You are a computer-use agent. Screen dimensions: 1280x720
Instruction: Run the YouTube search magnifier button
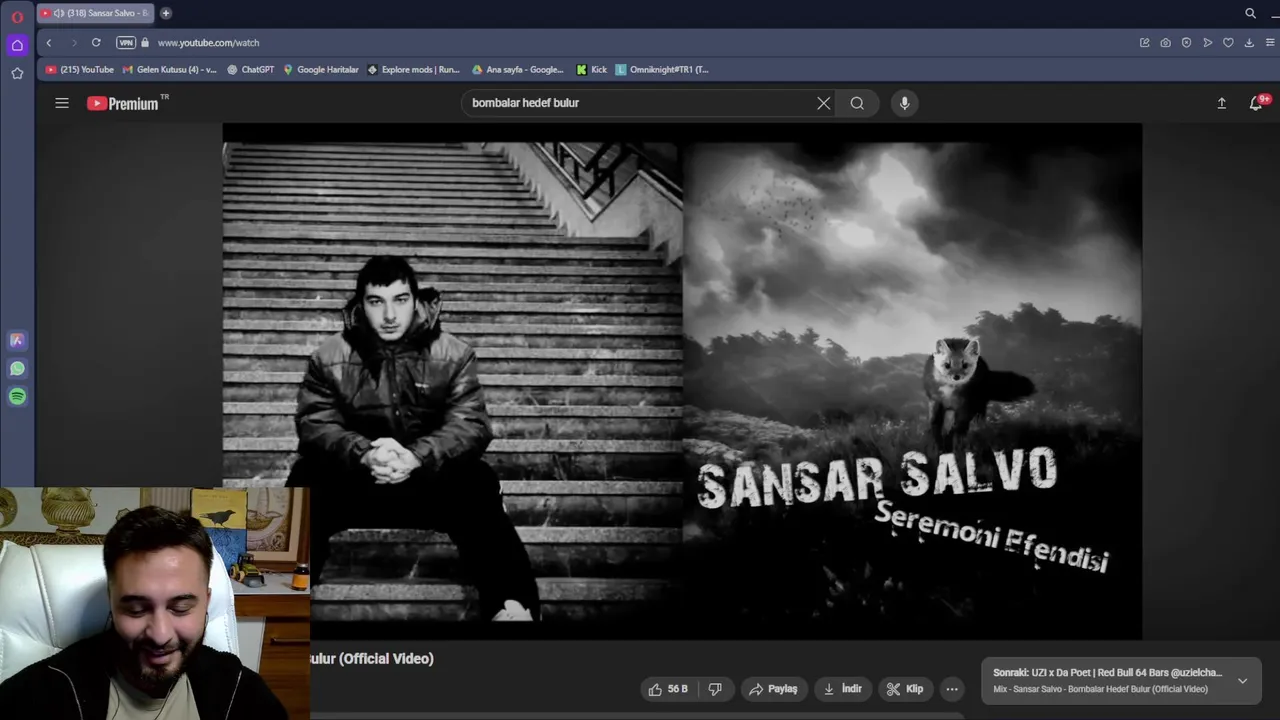[857, 103]
